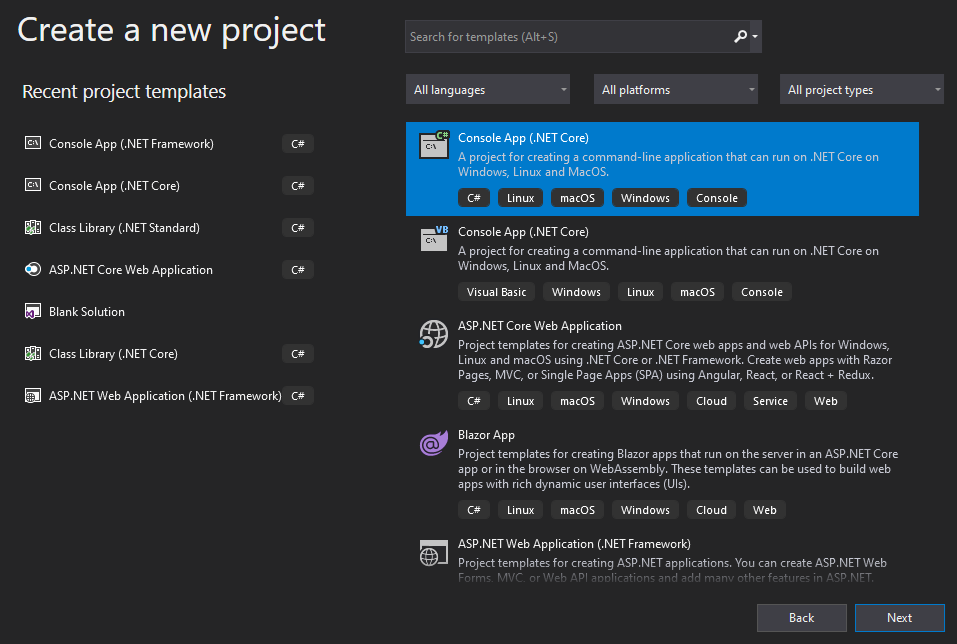Click the Class Library (.NET Core) icon

[x=33, y=353]
